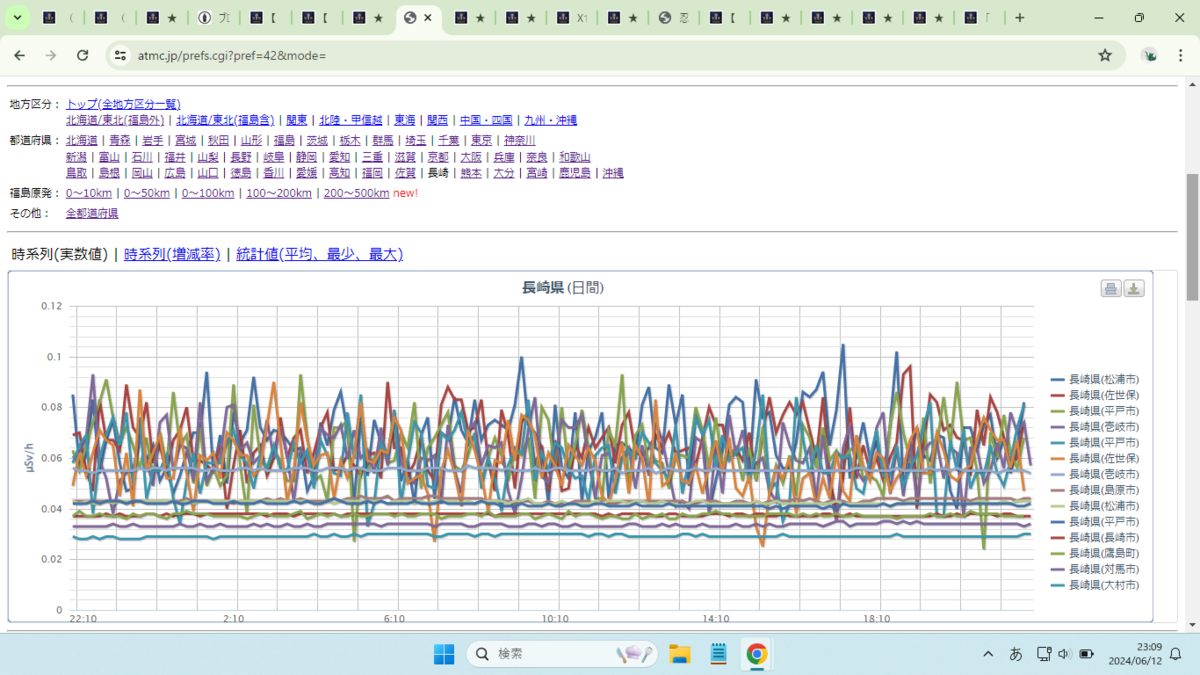
Task: Switch to 時系列(増減率) view
Action: click(x=172, y=255)
